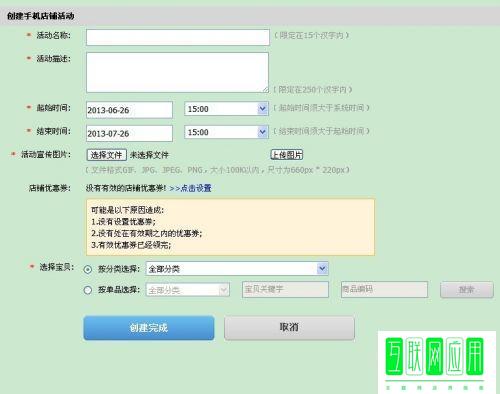Click the 商品编码 input field
The height and width of the screenshot is (394, 500).
[384, 289]
